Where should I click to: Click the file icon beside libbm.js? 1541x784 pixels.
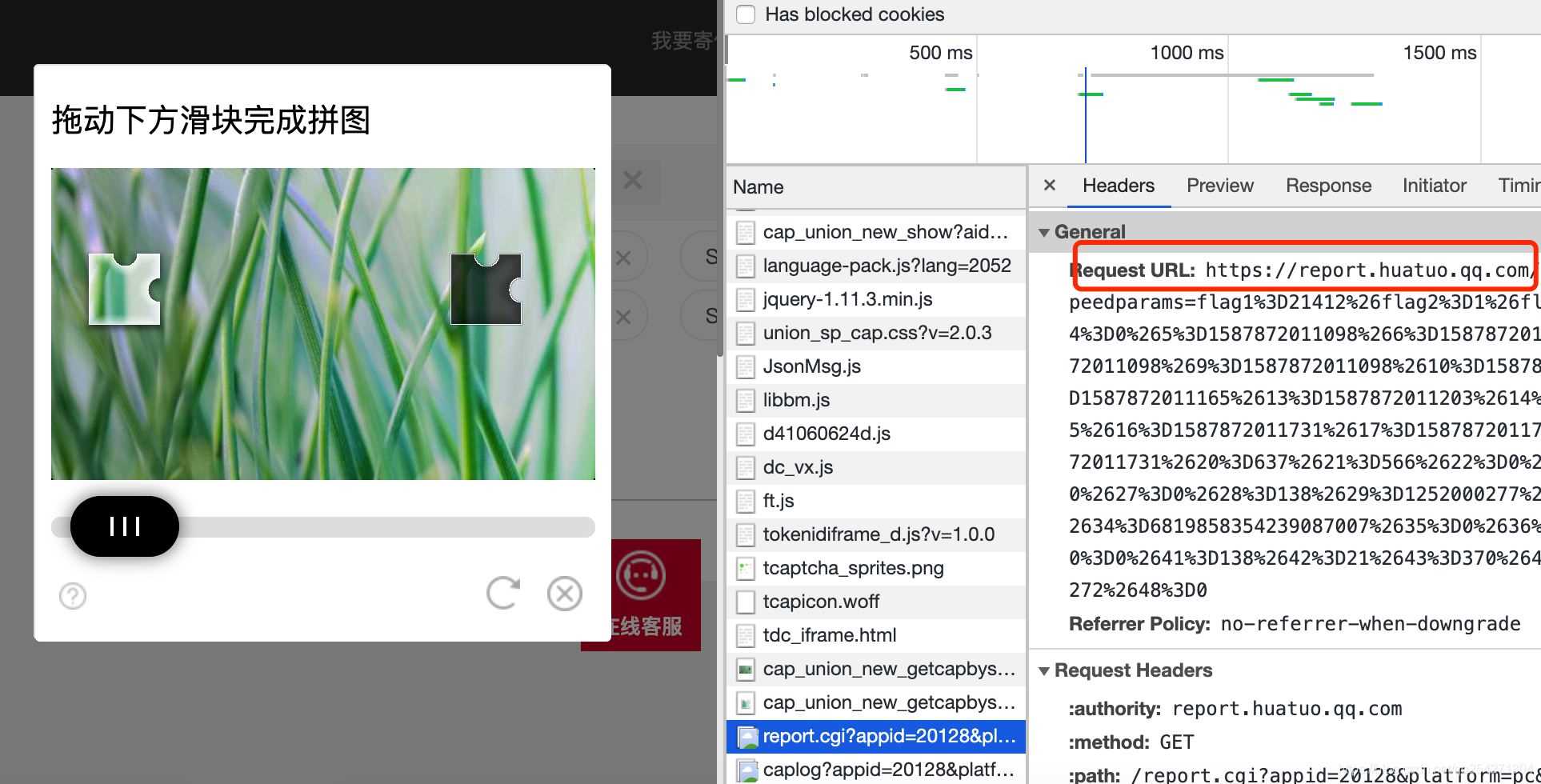[x=746, y=401]
